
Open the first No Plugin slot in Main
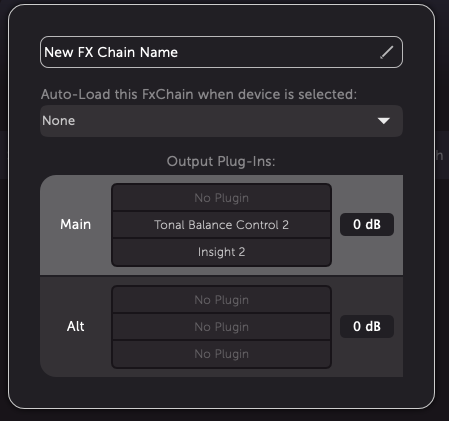(x=221, y=198)
